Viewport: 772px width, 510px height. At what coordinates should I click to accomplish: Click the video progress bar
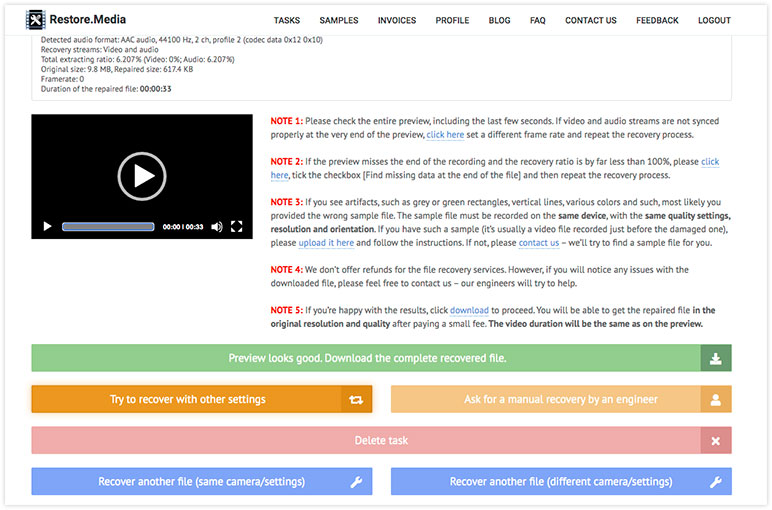[108, 226]
